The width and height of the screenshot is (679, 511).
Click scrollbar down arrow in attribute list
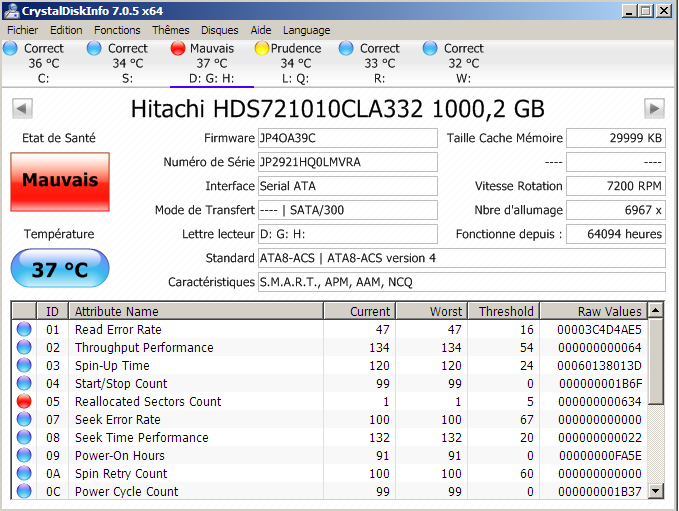[x=656, y=491]
